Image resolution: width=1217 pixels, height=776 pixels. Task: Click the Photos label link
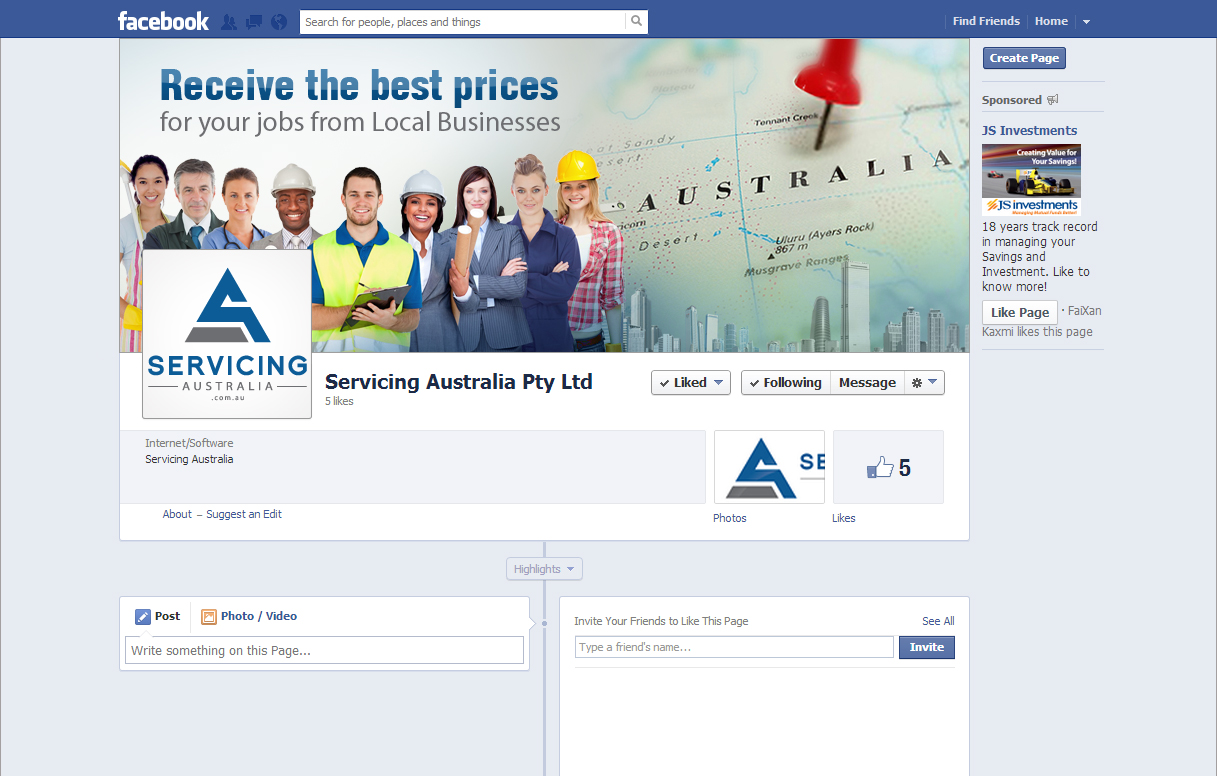(730, 518)
